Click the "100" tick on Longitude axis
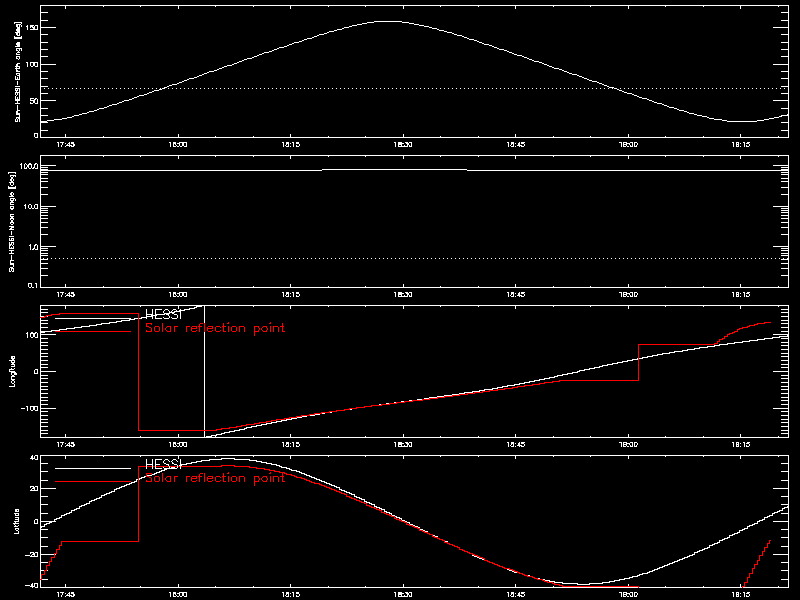 (32, 335)
